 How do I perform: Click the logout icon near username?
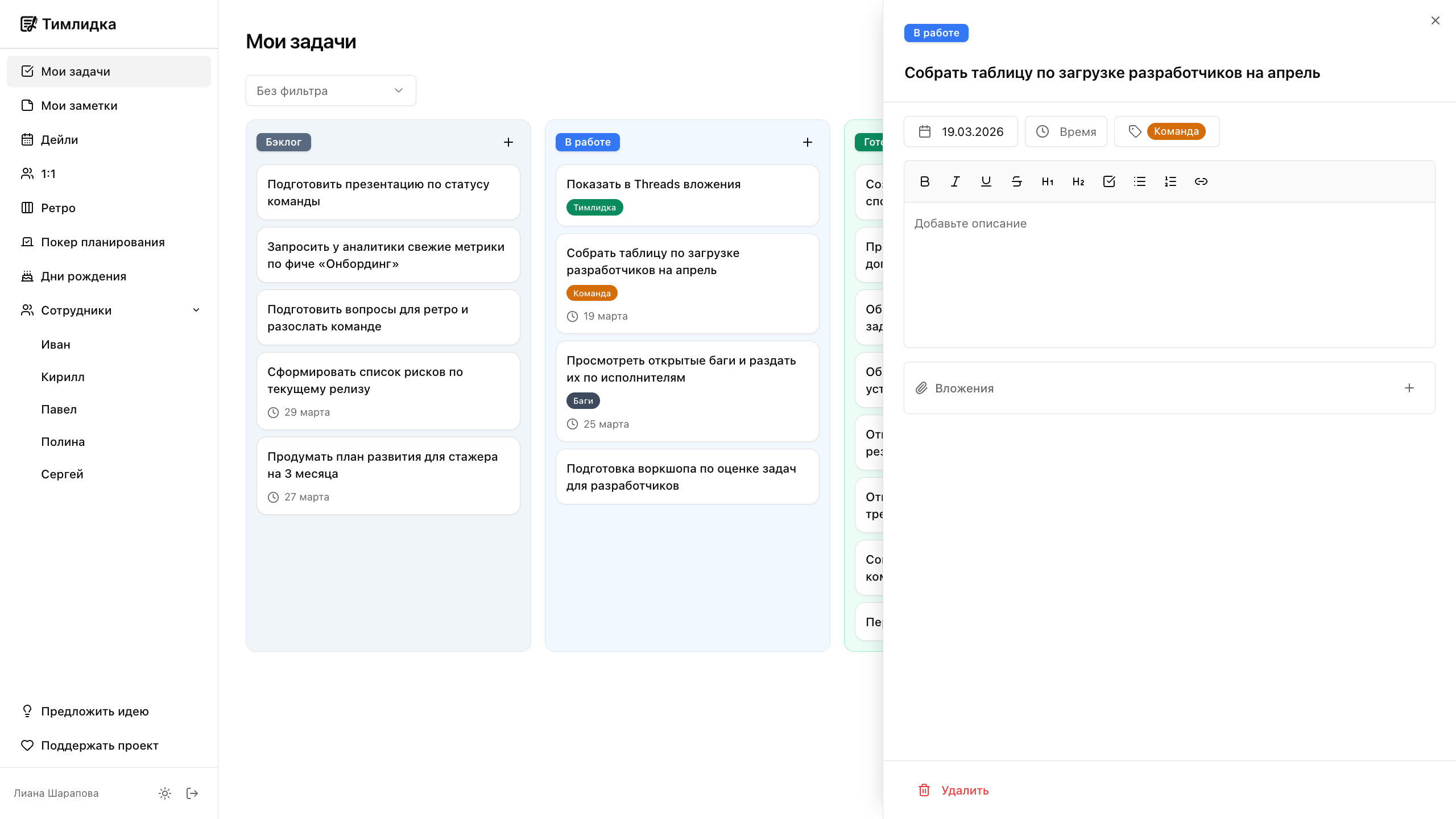[x=192, y=793]
